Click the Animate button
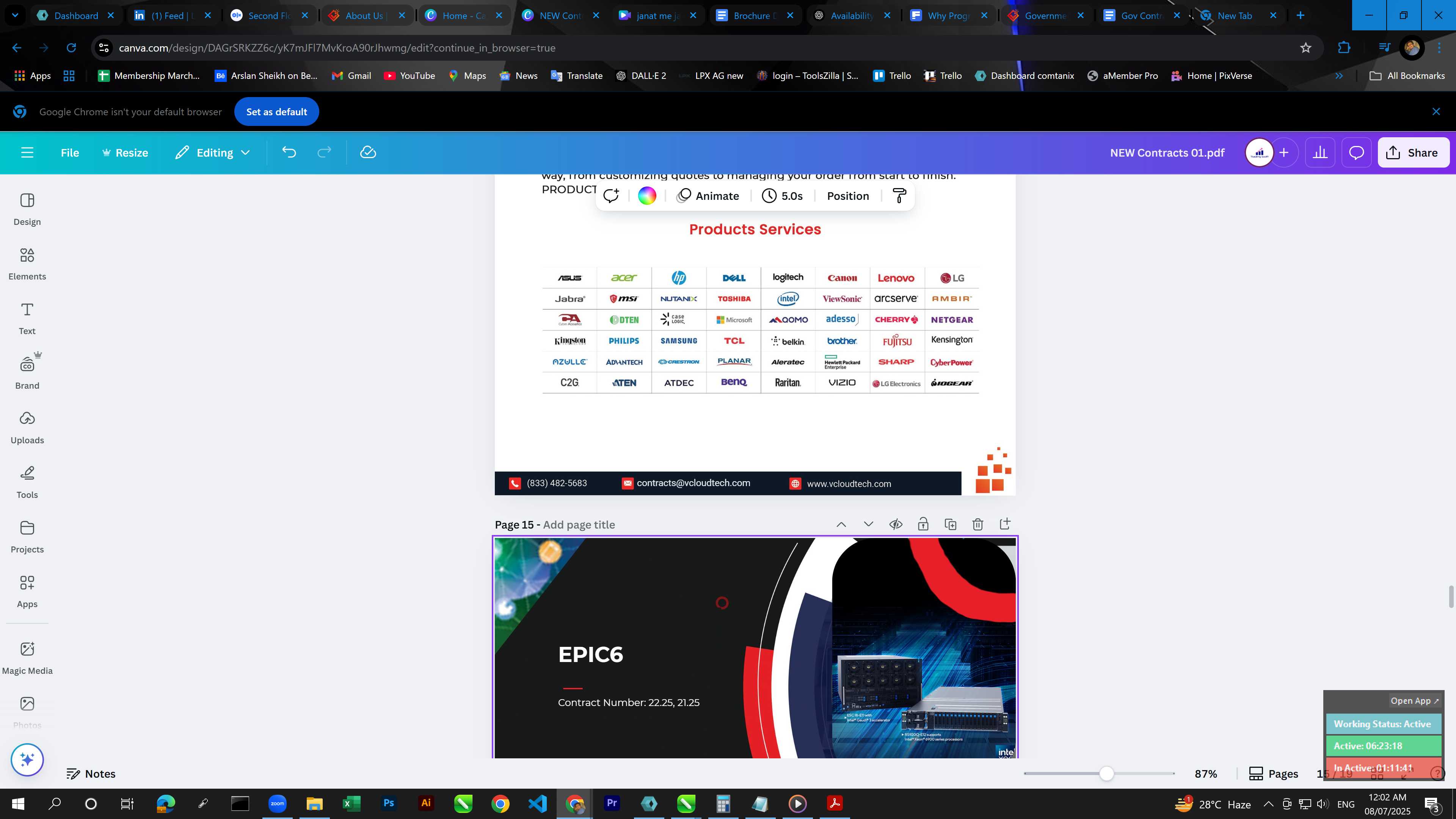Viewport: 1456px width, 819px height. tap(708, 196)
